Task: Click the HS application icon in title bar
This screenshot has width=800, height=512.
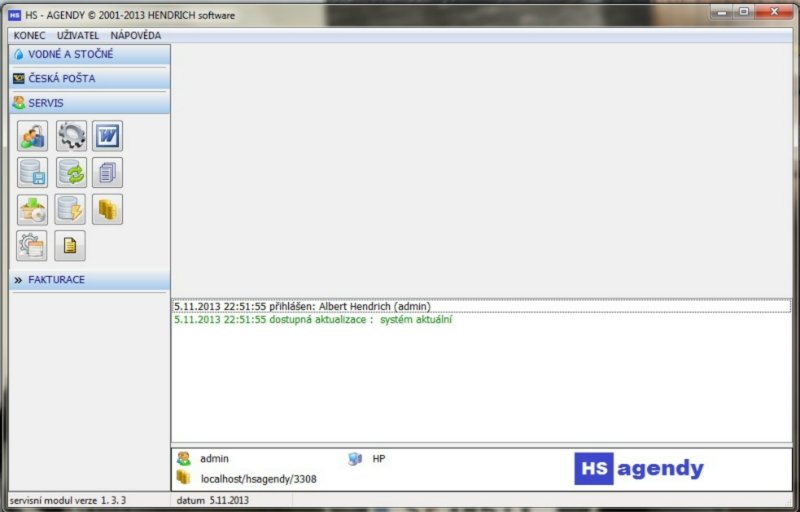Action: 15,15
